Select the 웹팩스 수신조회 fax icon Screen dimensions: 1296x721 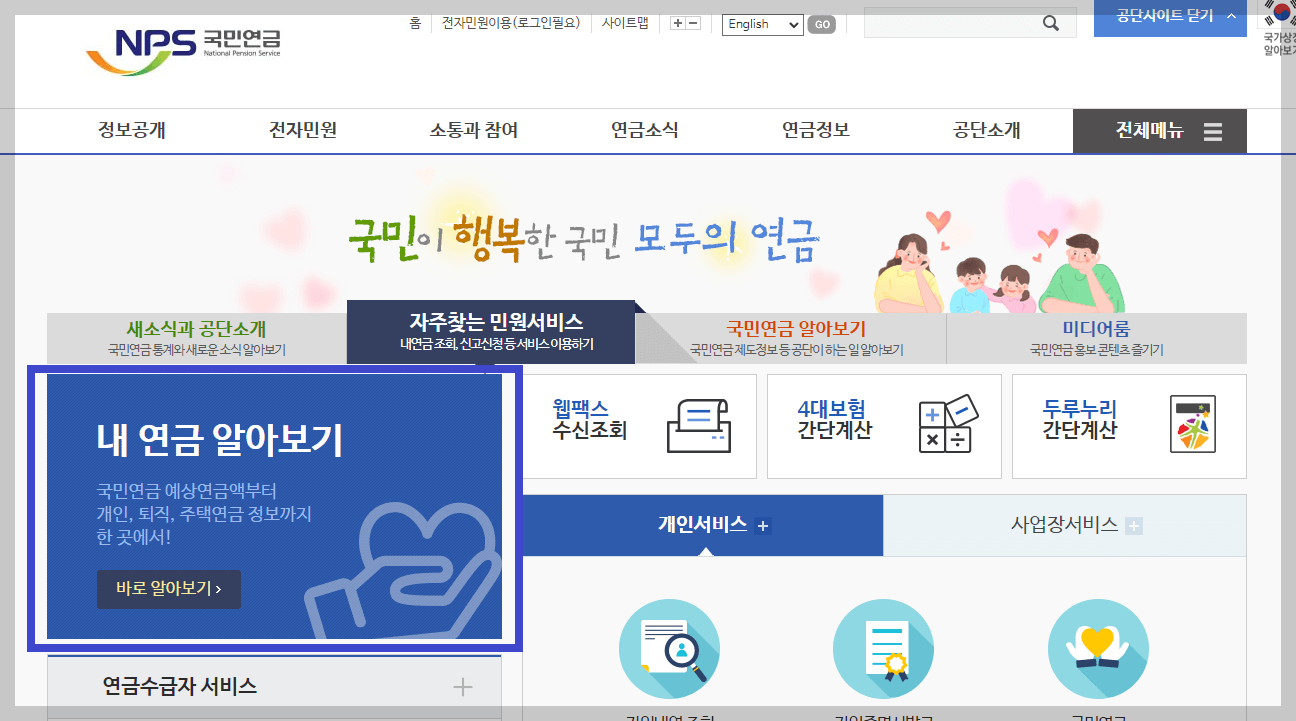(x=701, y=424)
